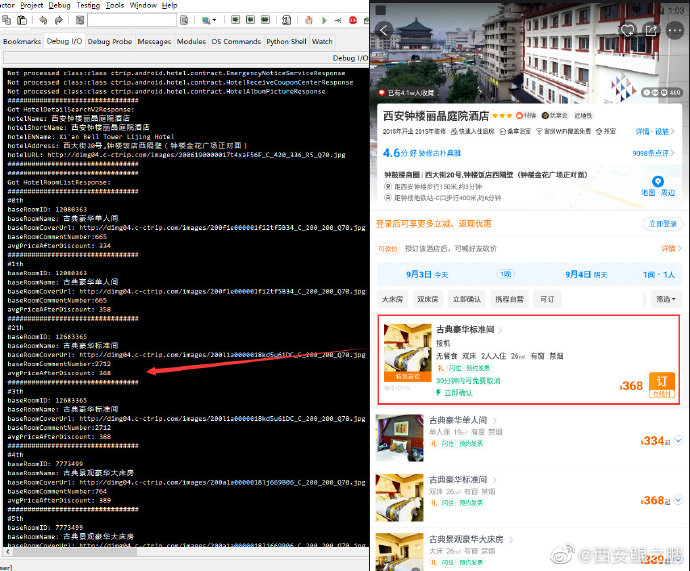Tap the 立即登录 login button
The width and height of the screenshot is (690, 571).
point(663,224)
